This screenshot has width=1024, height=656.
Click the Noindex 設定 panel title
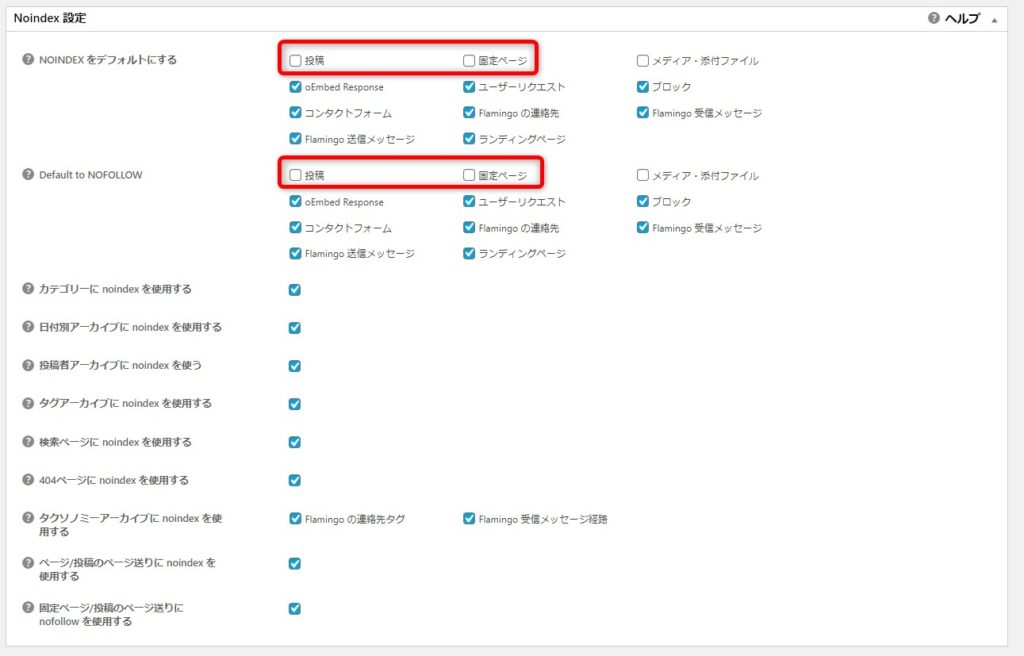pos(50,18)
